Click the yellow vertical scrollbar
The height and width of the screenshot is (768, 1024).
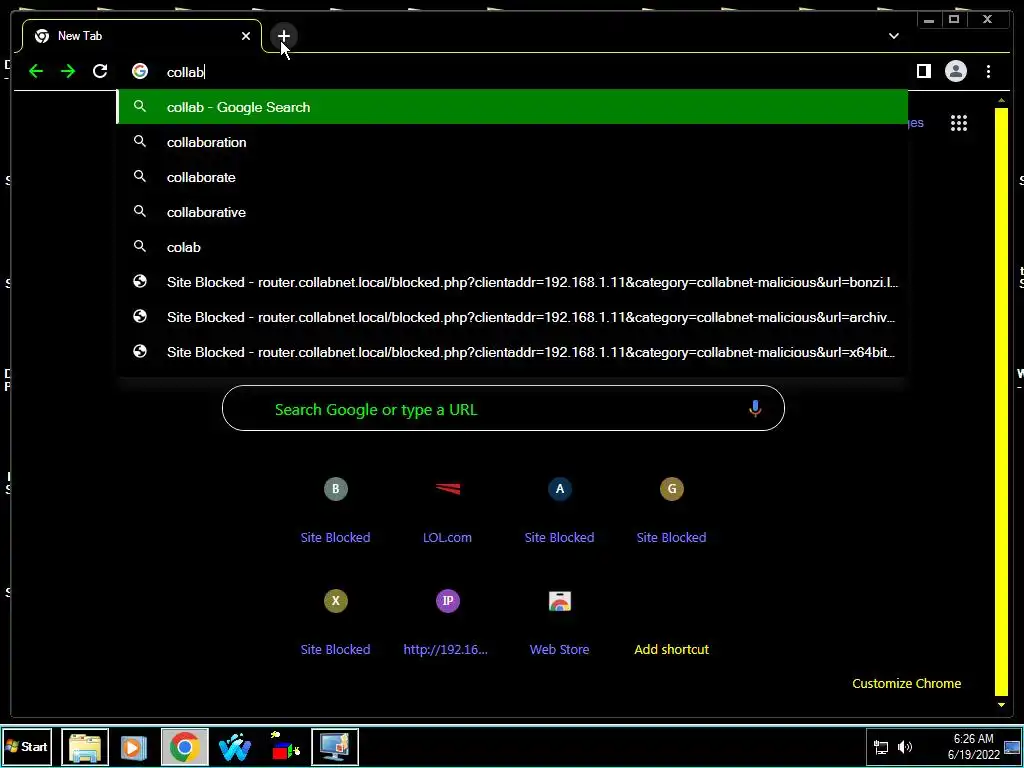coord(1001,402)
